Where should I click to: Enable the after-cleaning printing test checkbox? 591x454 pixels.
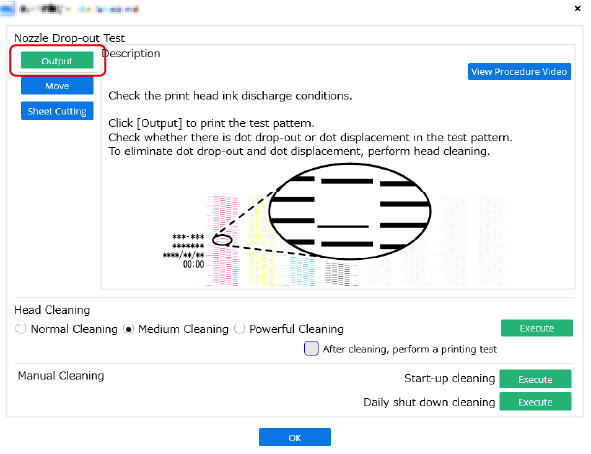coord(311,349)
